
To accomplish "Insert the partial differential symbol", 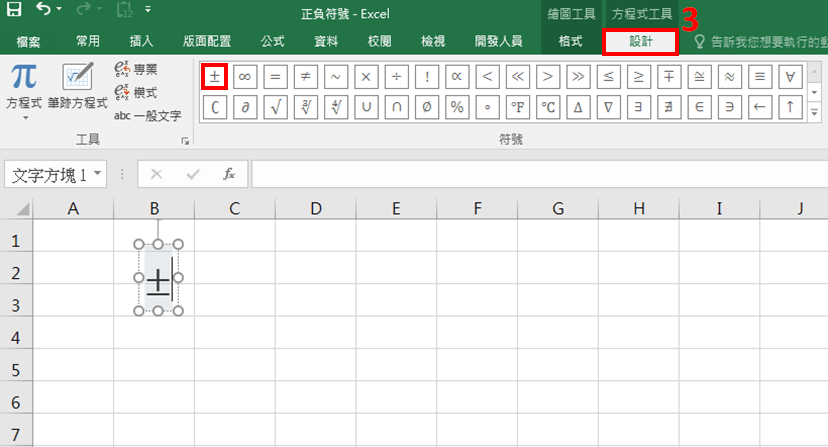I will (245, 106).
